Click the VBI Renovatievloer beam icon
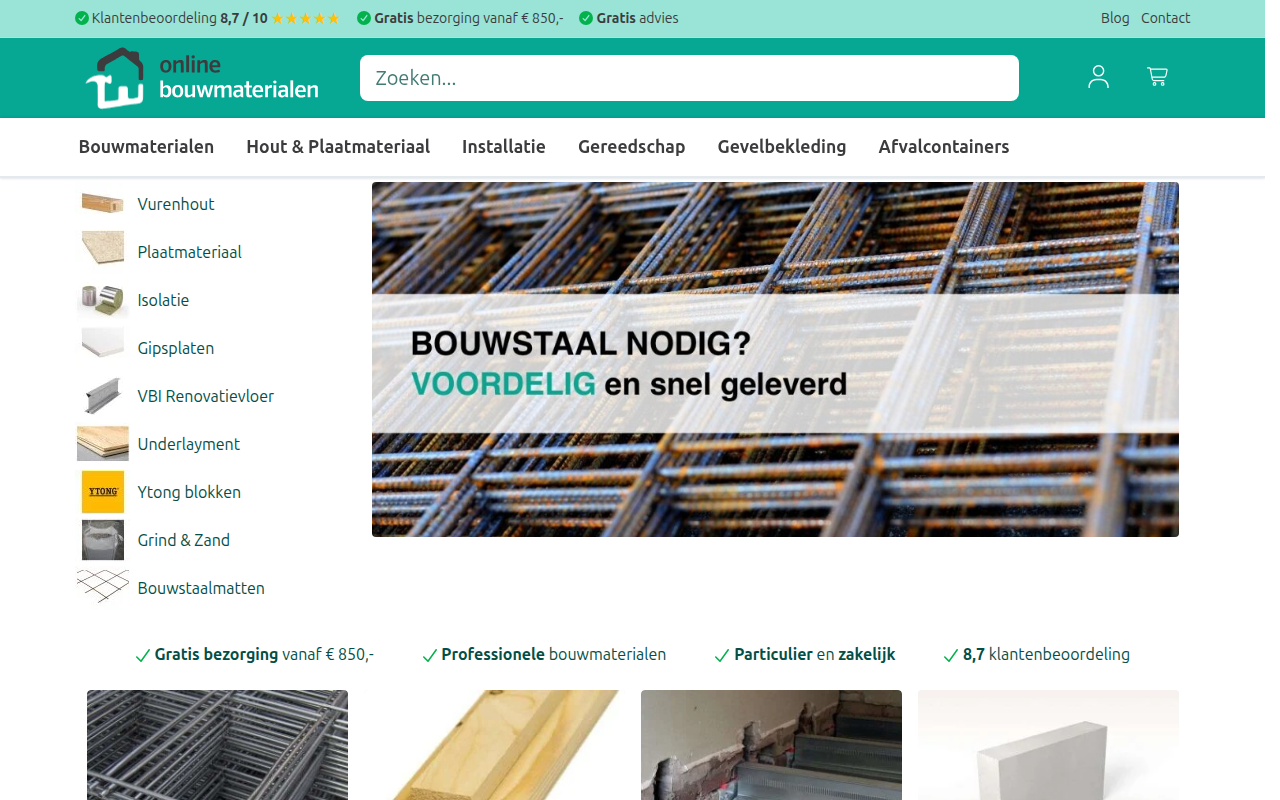This screenshot has width=1280, height=800. [x=103, y=396]
